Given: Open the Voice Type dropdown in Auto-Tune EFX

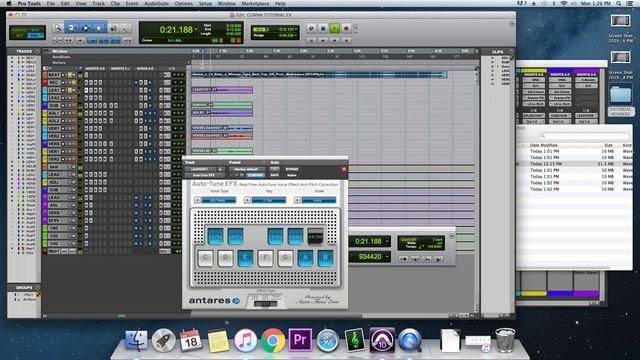Looking at the screenshot, I should pyautogui.click(x=219, y=200).
